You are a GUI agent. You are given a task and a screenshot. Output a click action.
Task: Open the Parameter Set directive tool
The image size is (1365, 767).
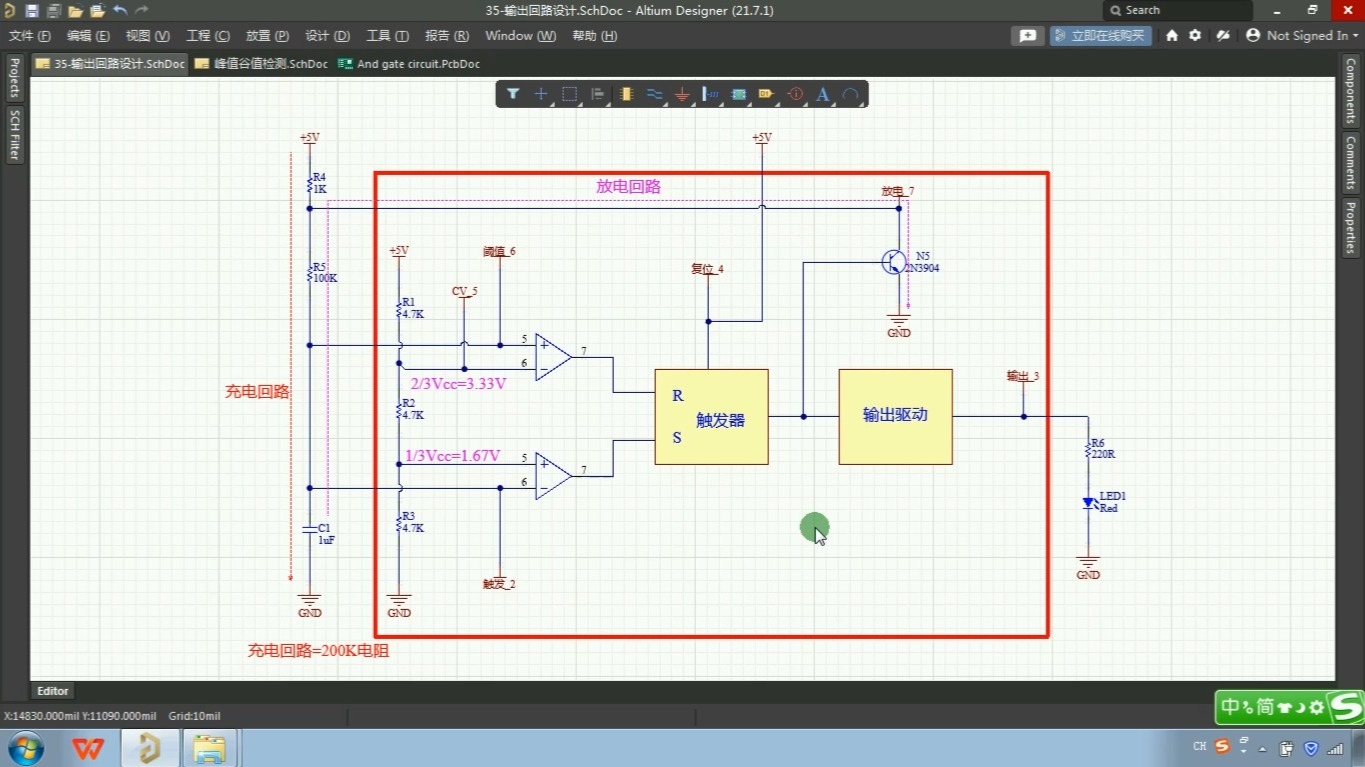coord(796,94)
